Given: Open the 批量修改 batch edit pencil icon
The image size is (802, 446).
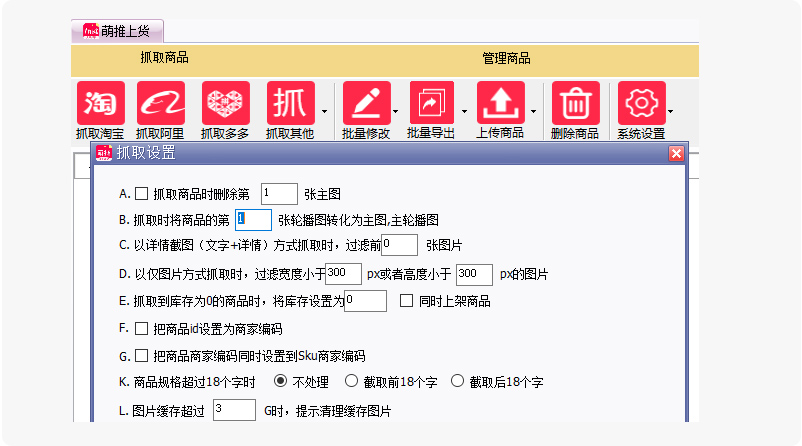Looking at the screenshot, I should tap(367, 103).
